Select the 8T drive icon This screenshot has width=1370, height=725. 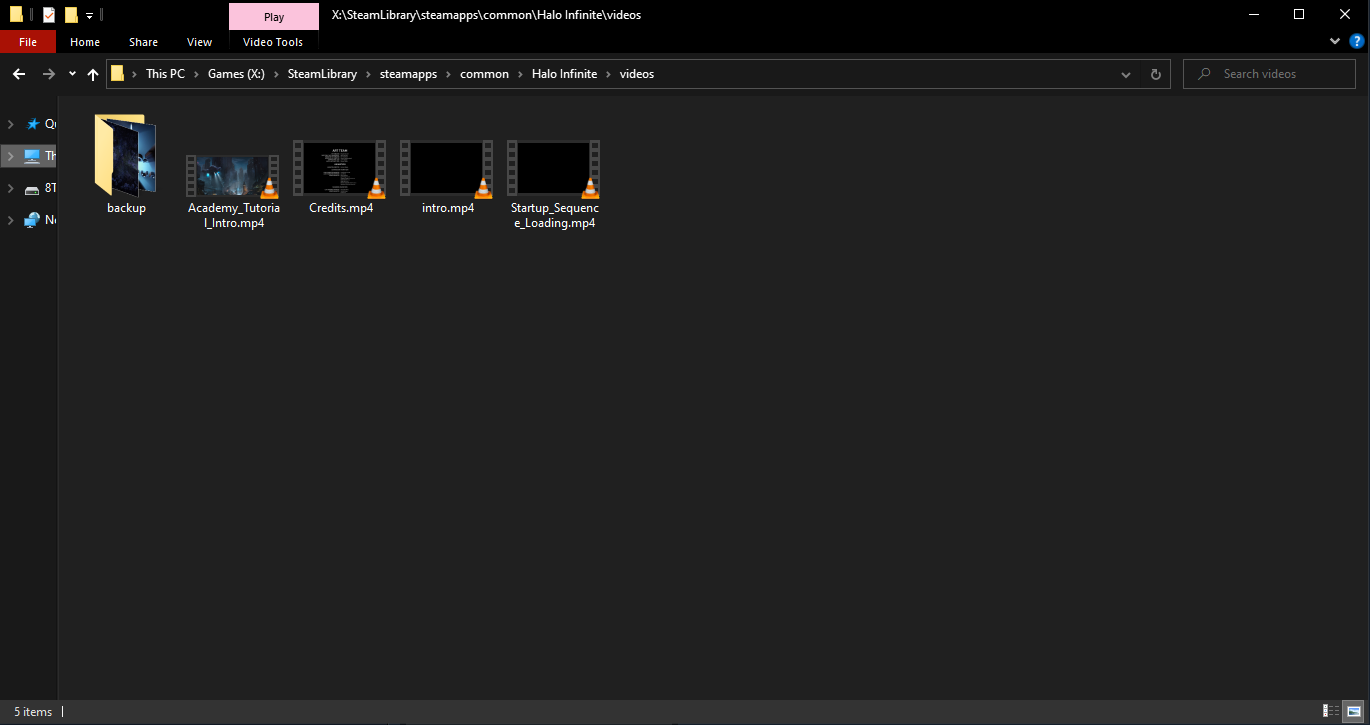[x=32, y=188]
